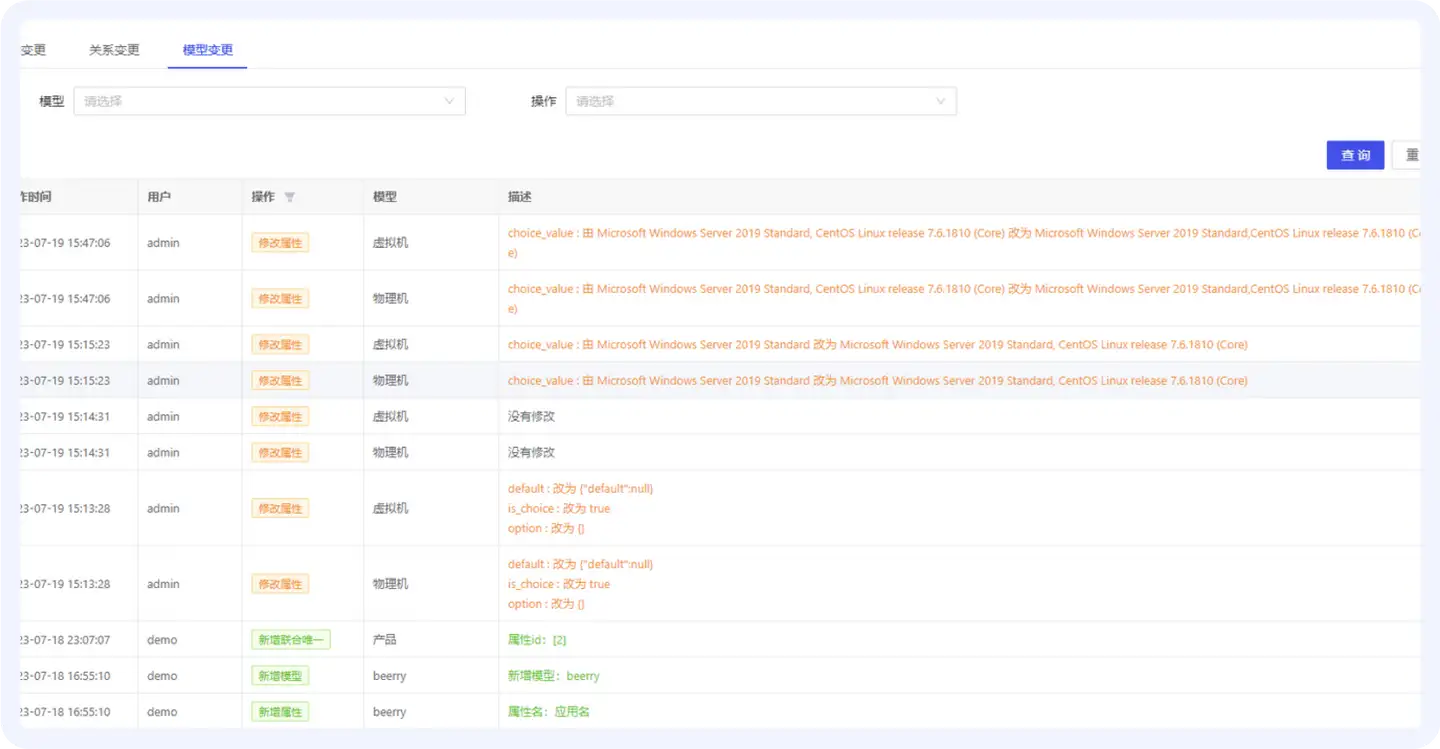Select the cut-off 变更 tab at left

(x=33, y=50)
